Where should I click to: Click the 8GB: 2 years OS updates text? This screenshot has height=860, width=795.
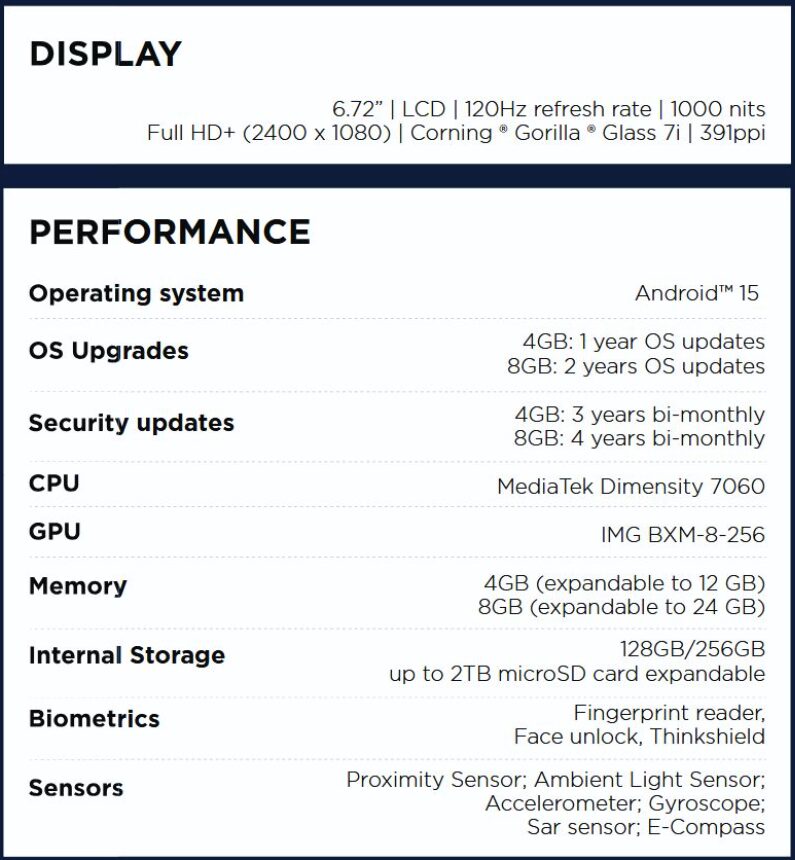[x=636, y=366]
